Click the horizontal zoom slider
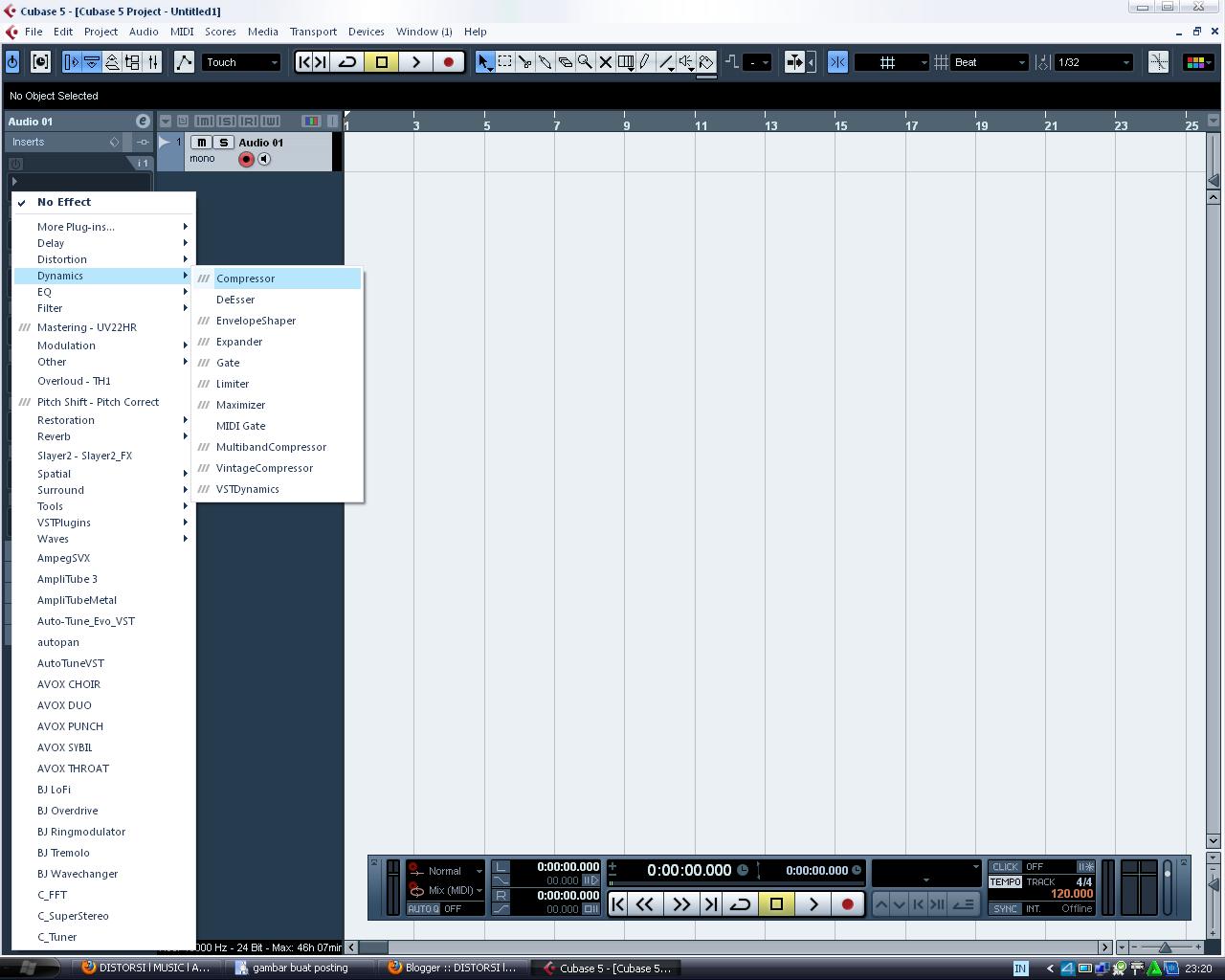 [x=1164, y=947]
